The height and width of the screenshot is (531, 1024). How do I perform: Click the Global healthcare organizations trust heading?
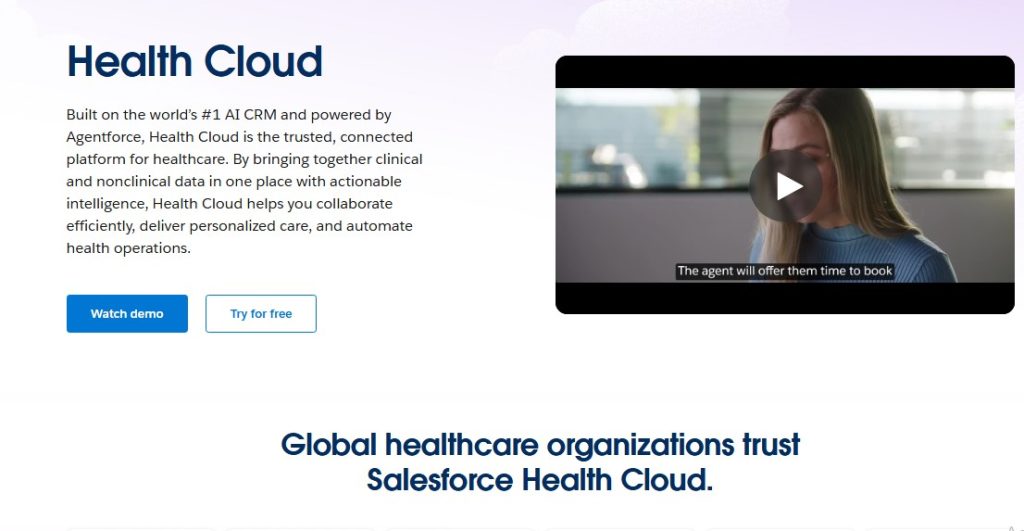(x=540, y=462)
